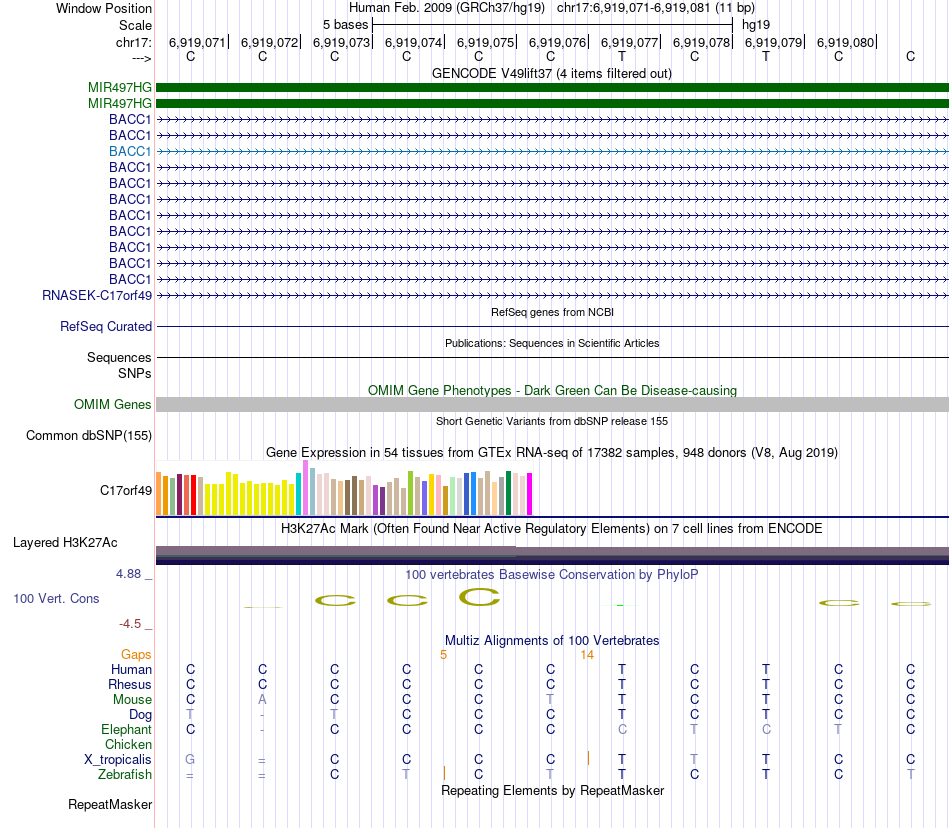Click the 100 Vert. Cons track label
The height and width of the screenshot is (828, 950).
(56, 598)
